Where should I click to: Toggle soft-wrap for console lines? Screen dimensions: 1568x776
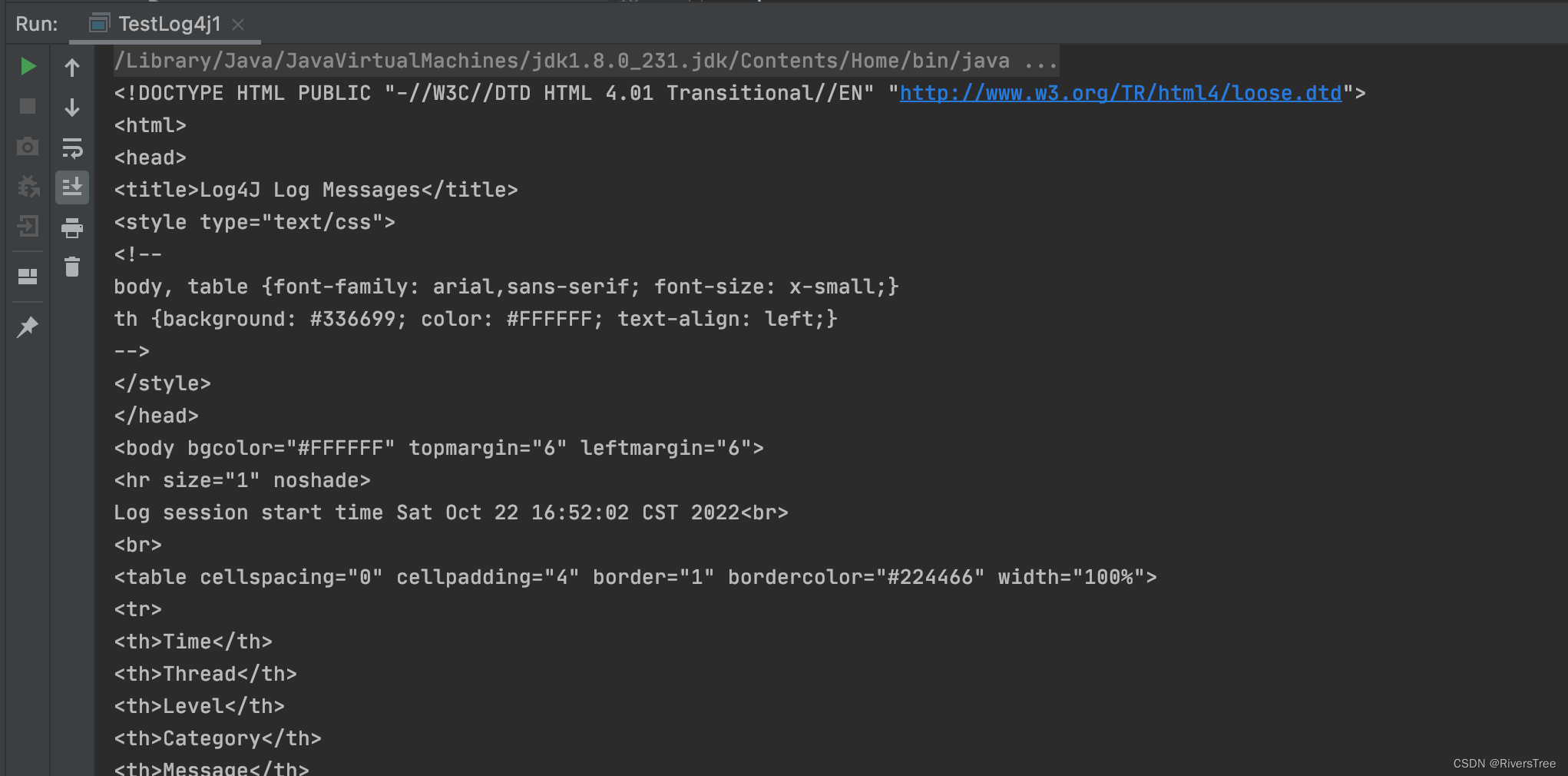(x=72, y=148)
